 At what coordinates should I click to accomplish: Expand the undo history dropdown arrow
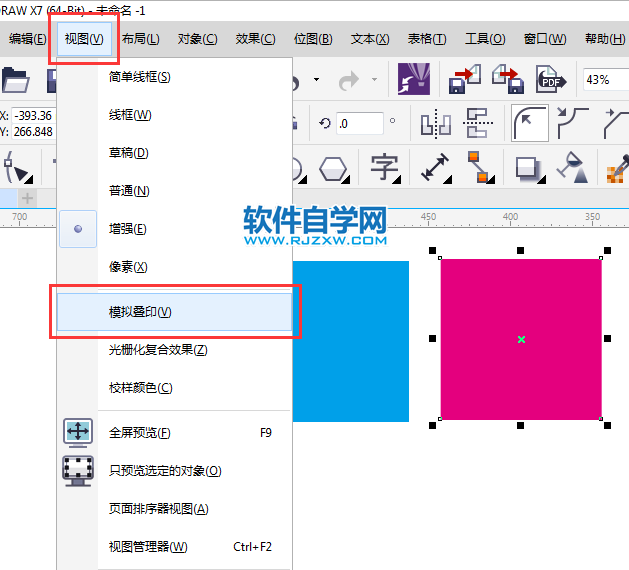point(317,79)
